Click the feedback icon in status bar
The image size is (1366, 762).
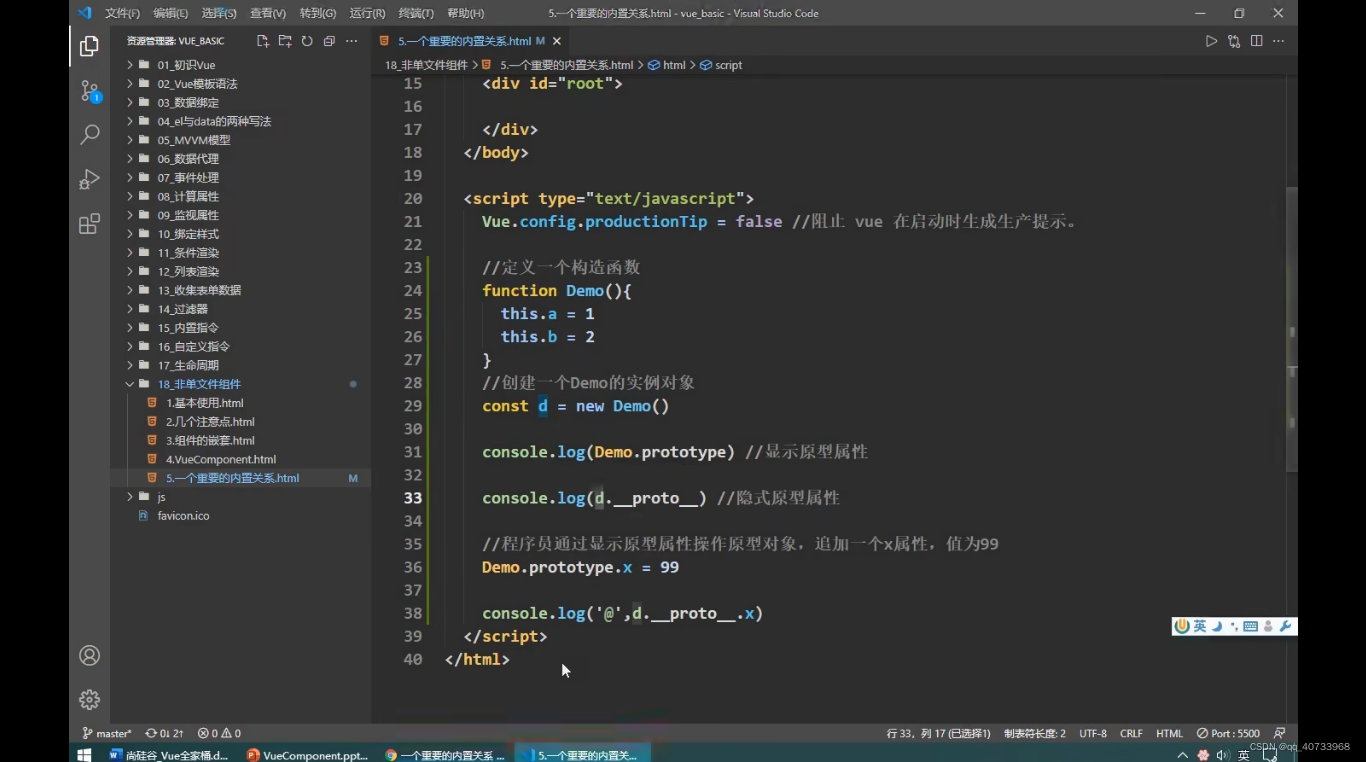click(1280, 733)
